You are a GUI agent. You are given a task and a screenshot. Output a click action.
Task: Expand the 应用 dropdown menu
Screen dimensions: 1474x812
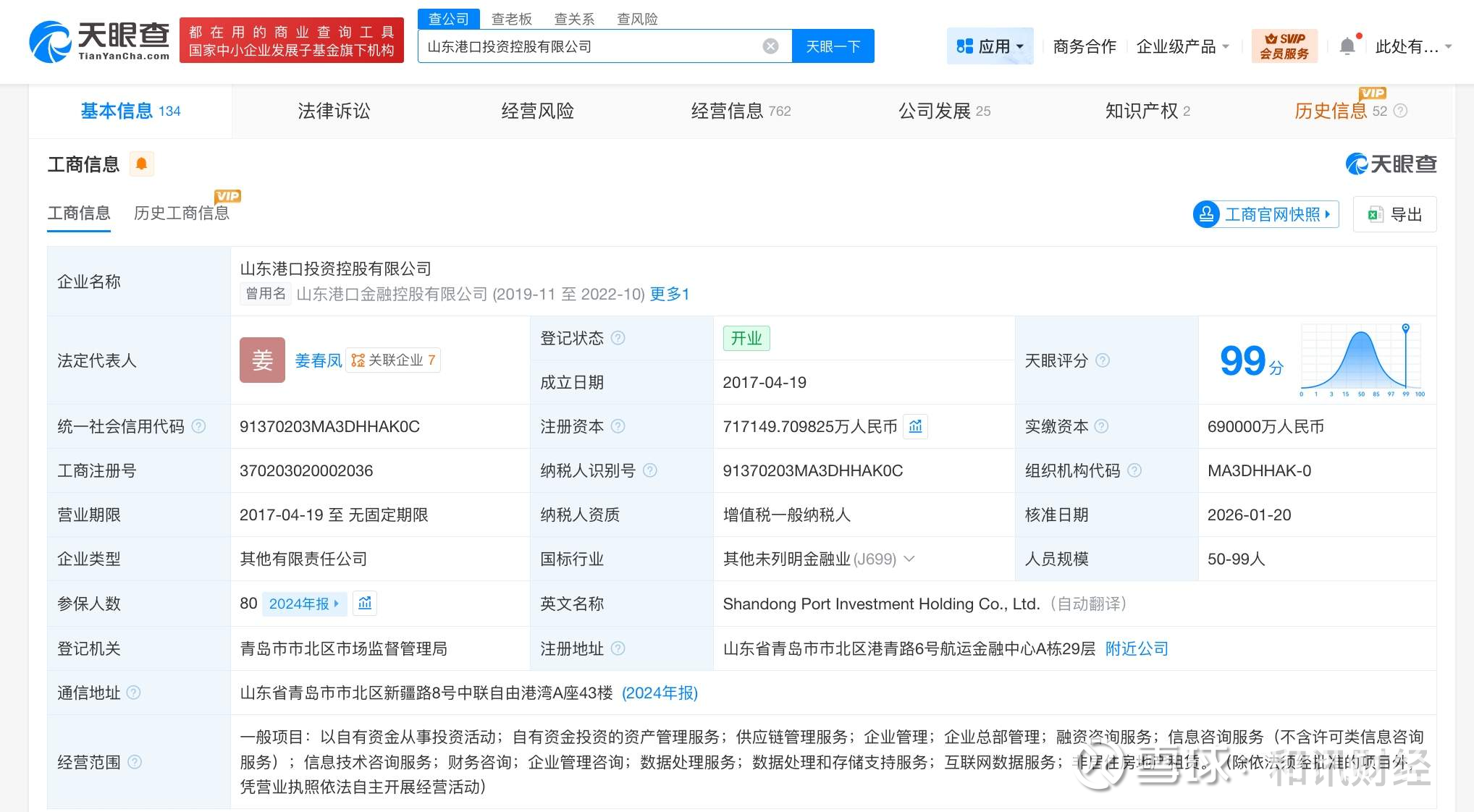click(x=990, y=46)
